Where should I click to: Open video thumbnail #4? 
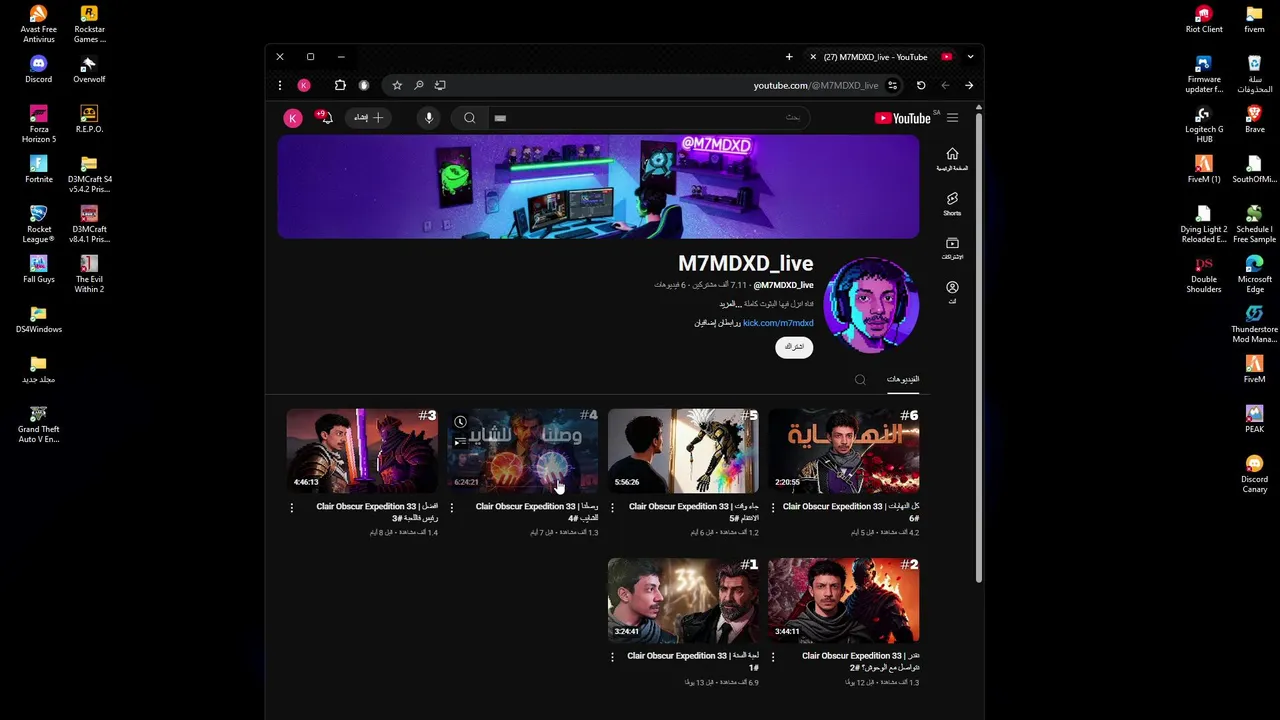click(x=522, y=450)
